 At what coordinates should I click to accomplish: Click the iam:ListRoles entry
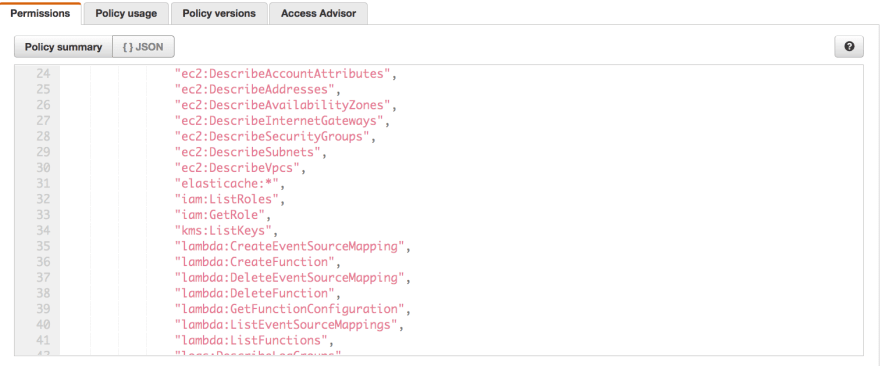[x=230, y=199]
